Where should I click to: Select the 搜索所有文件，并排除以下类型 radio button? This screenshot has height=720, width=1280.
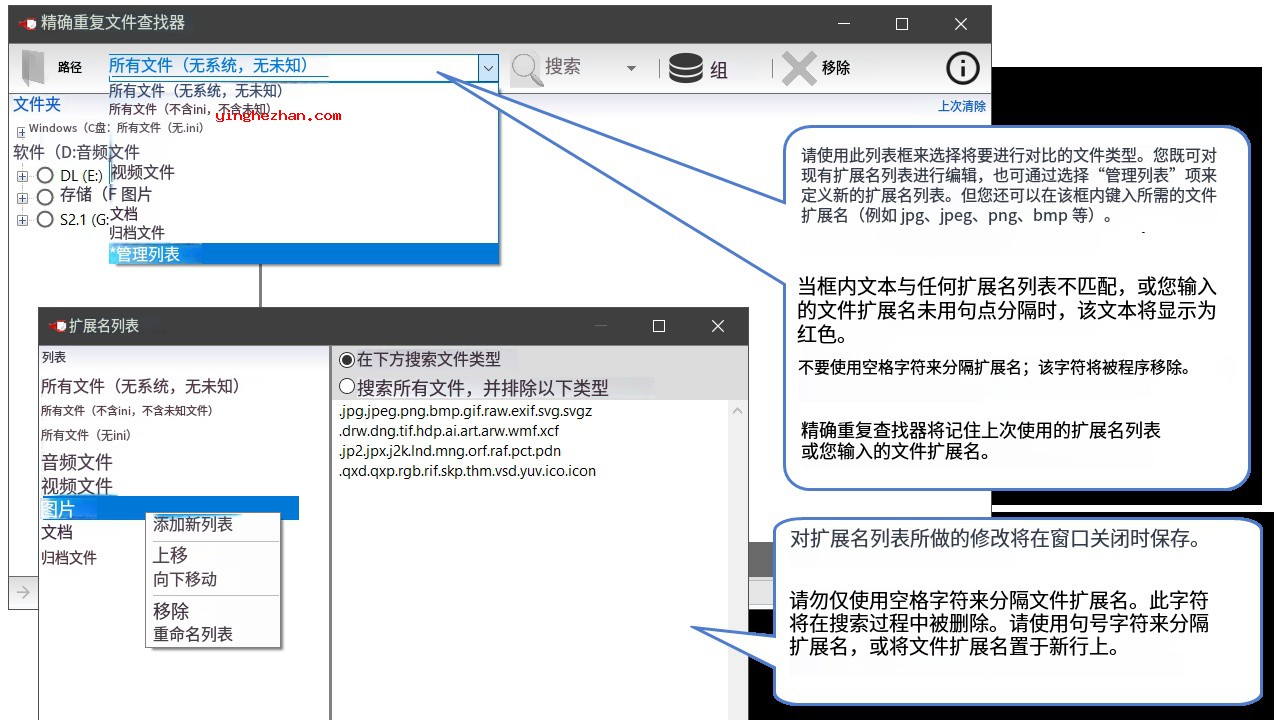pos(347,387)
